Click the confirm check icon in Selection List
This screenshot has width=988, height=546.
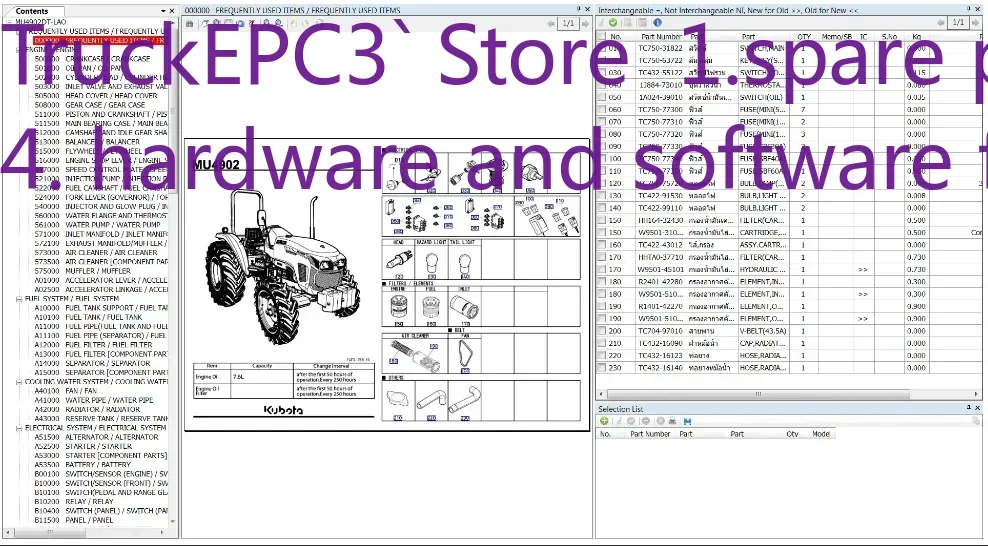point(631,421)
